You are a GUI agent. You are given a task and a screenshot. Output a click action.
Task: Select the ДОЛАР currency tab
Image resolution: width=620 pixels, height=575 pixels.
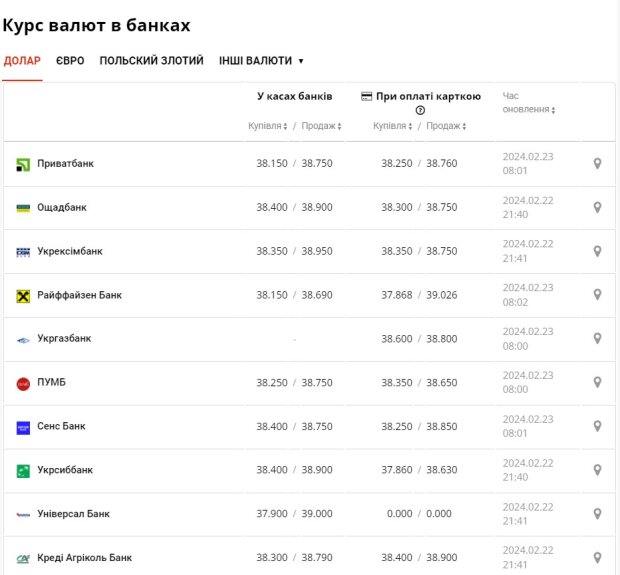pos(22,61)
